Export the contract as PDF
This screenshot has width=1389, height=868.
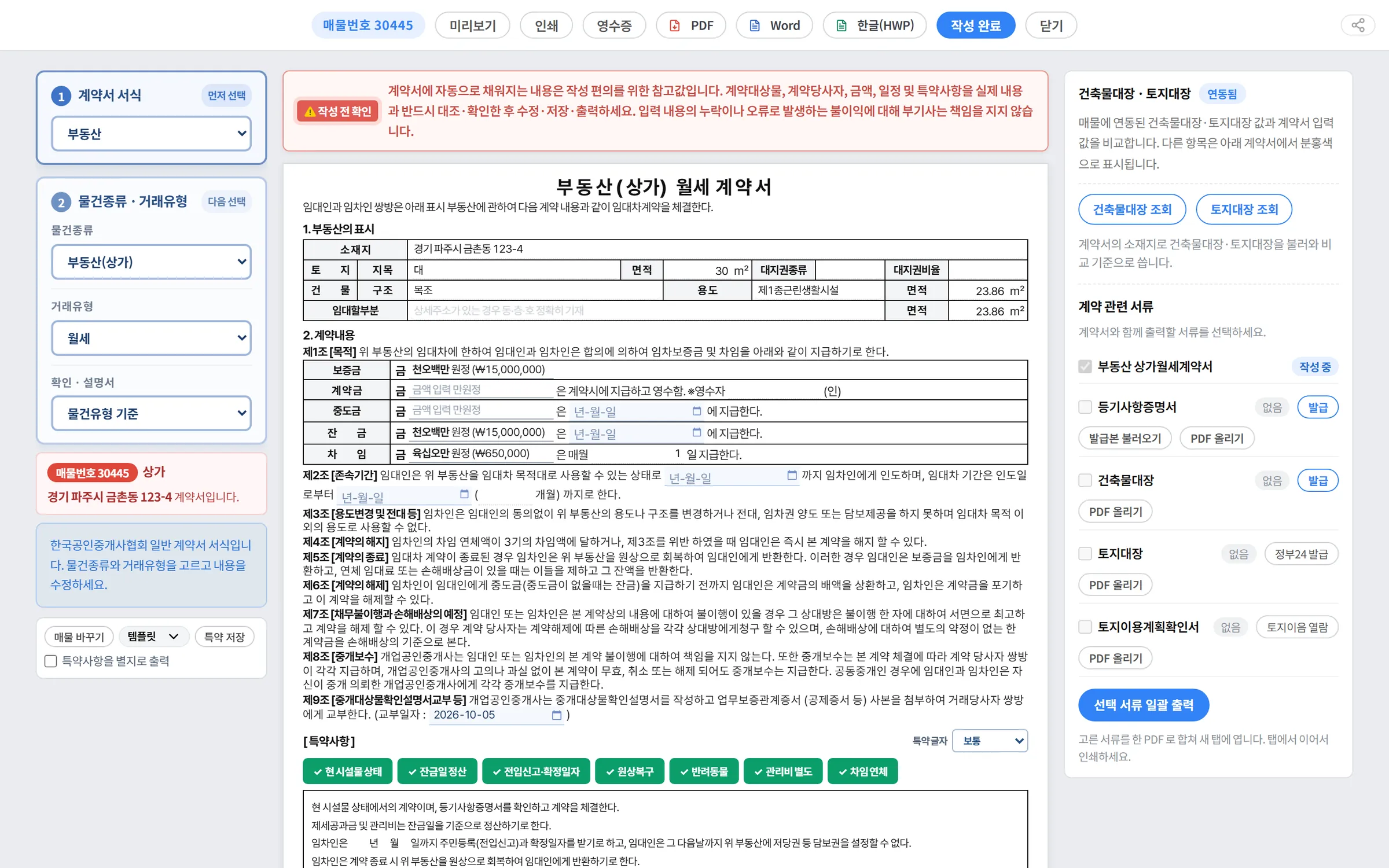pyautogui.click(x=691, y=25)
